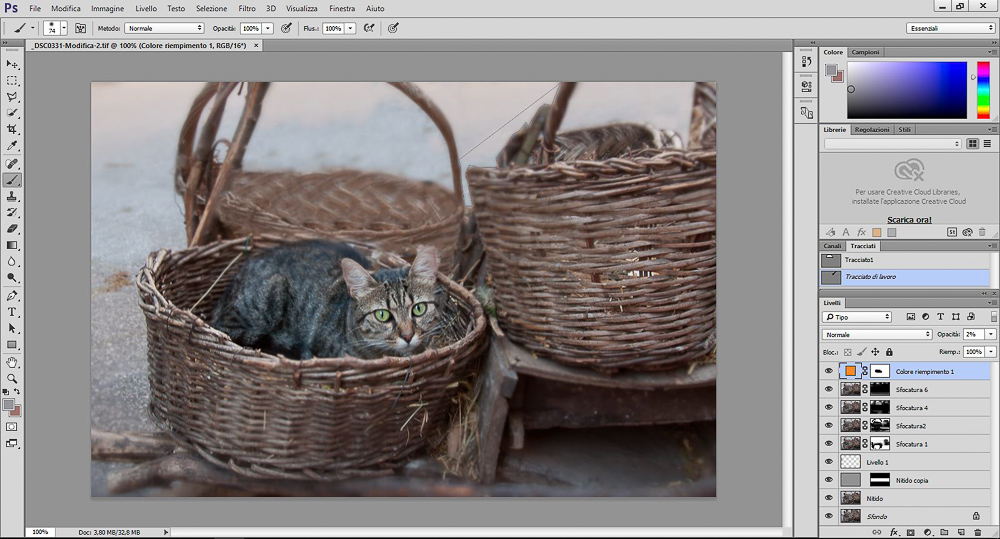Open the layer filter Tipo dropdown
This screenshot has width=1000, height=539.
pos(857,317)
